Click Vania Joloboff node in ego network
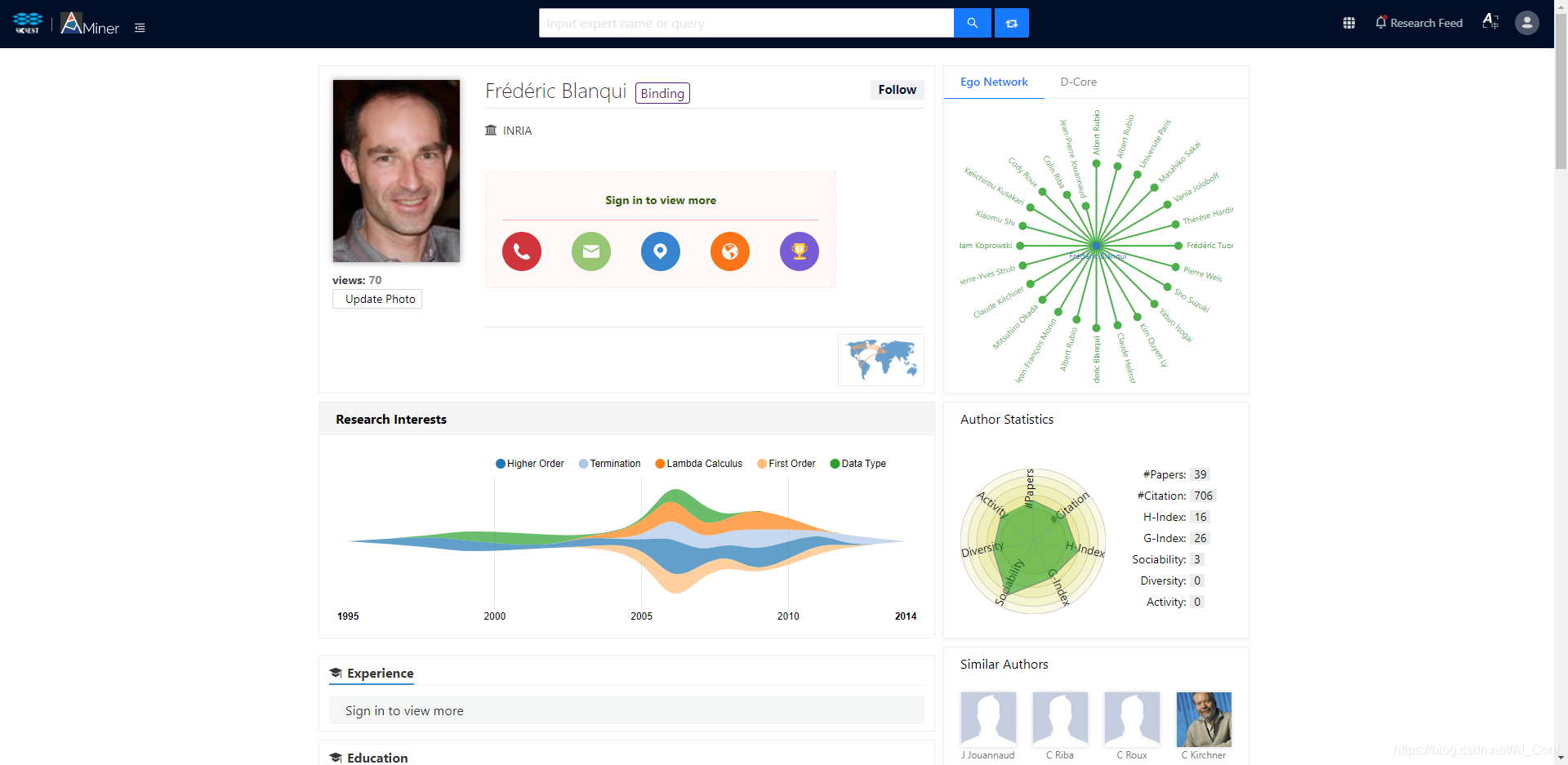The image size is (1568, 765). (1167, 205)
